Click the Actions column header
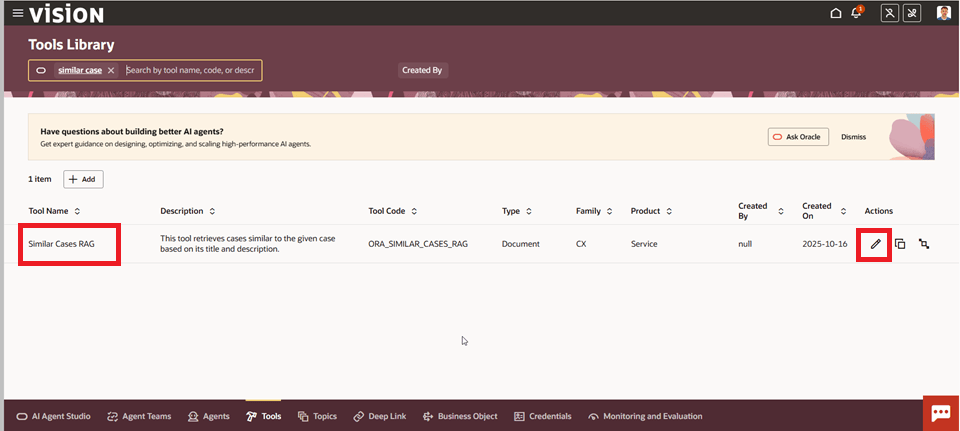 (879, 211)
